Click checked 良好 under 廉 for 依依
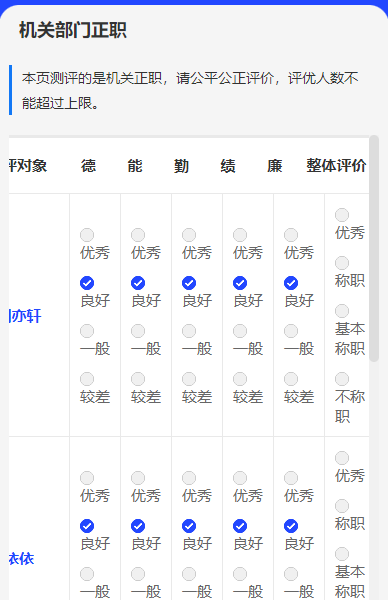 [x=291, y=526]
